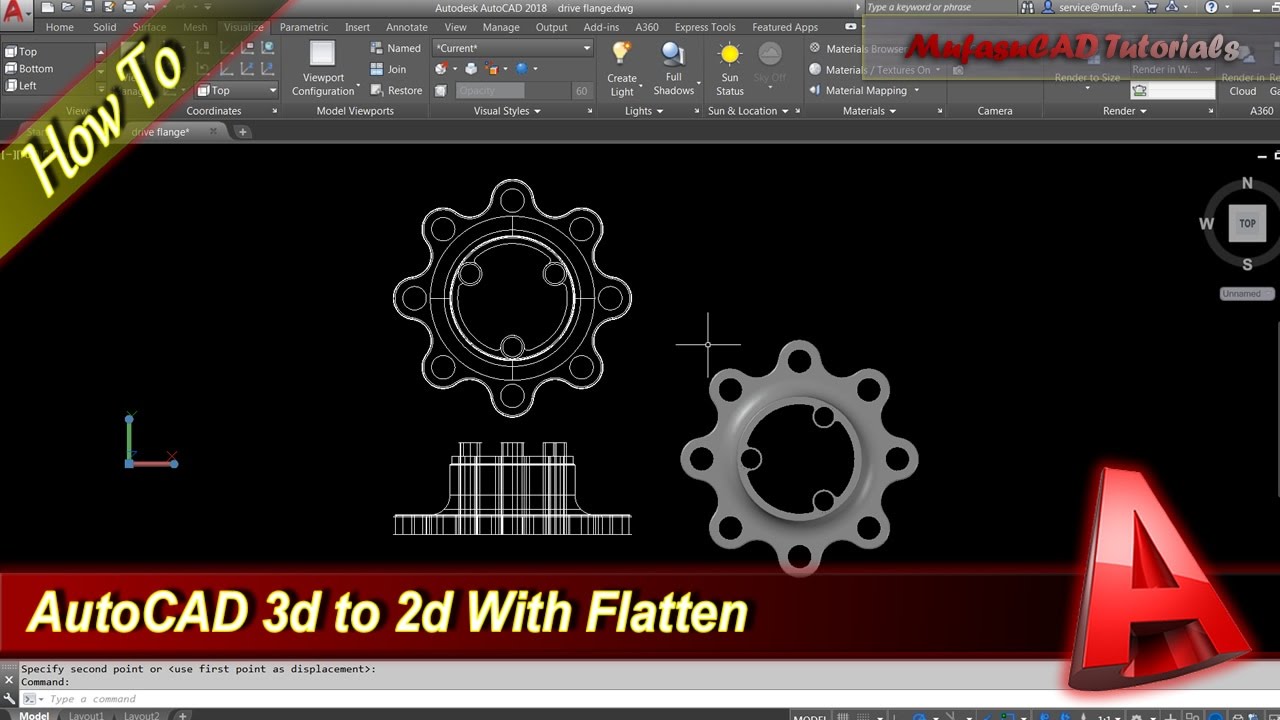Switch to the Home ribbon tab
The height and width of the screenshot is (720, 1280).
pyautogui.click(x=60, y=27)
